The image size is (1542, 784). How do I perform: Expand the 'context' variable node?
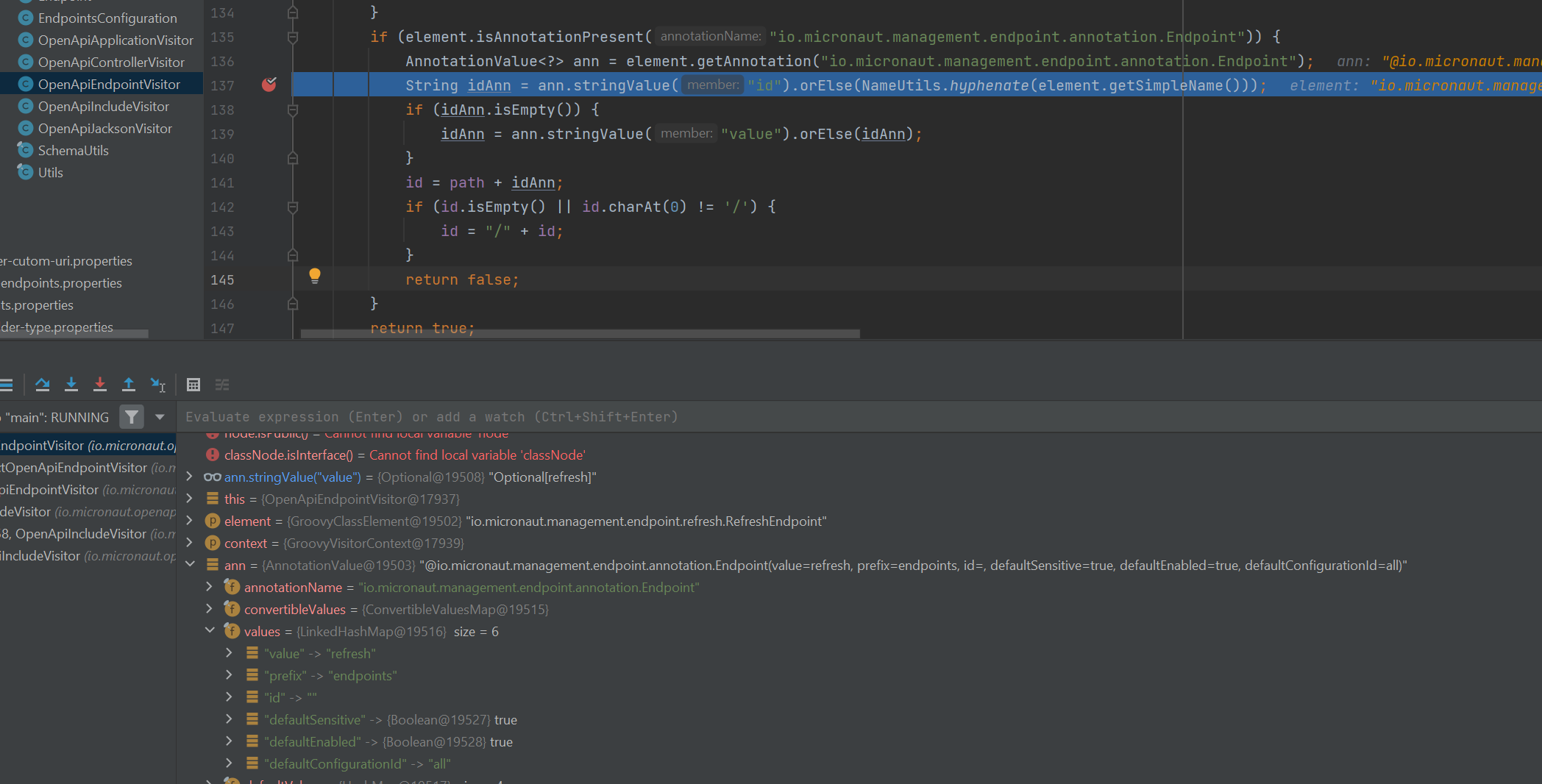(x=190, y=543)
